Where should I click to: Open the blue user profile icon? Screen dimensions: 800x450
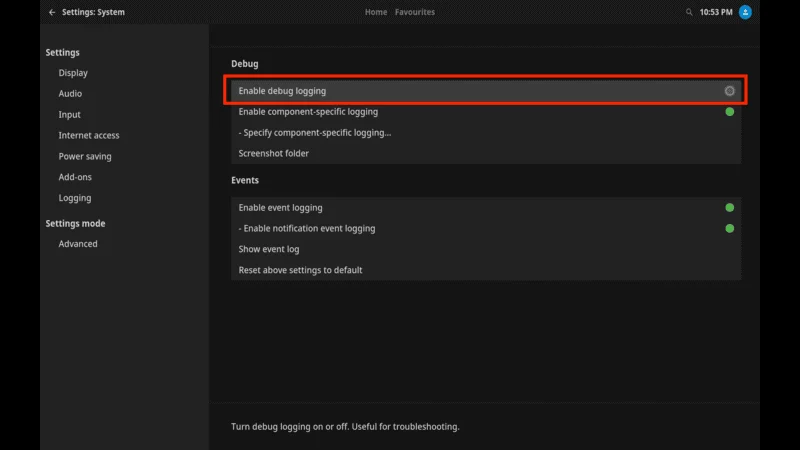tap(745, 12)
